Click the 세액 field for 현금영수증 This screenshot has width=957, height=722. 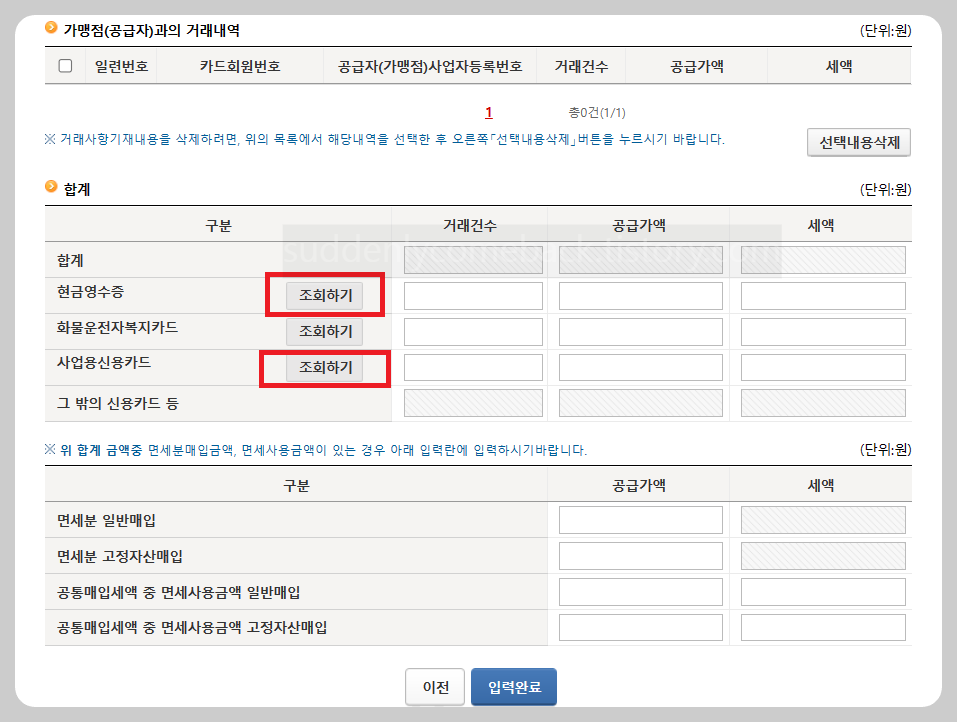tap(822, 295)
